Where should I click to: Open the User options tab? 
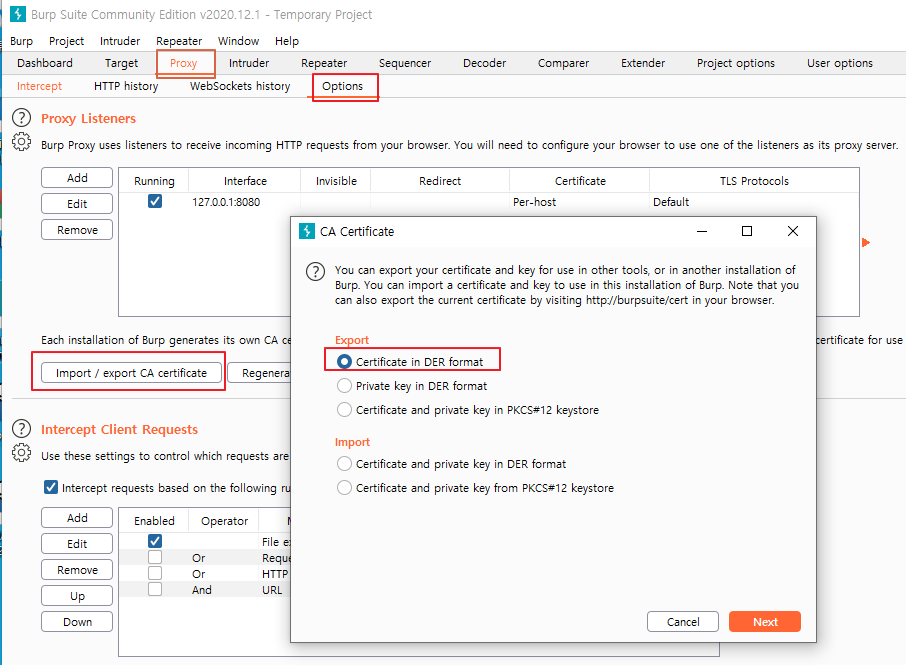pos(840,63)
